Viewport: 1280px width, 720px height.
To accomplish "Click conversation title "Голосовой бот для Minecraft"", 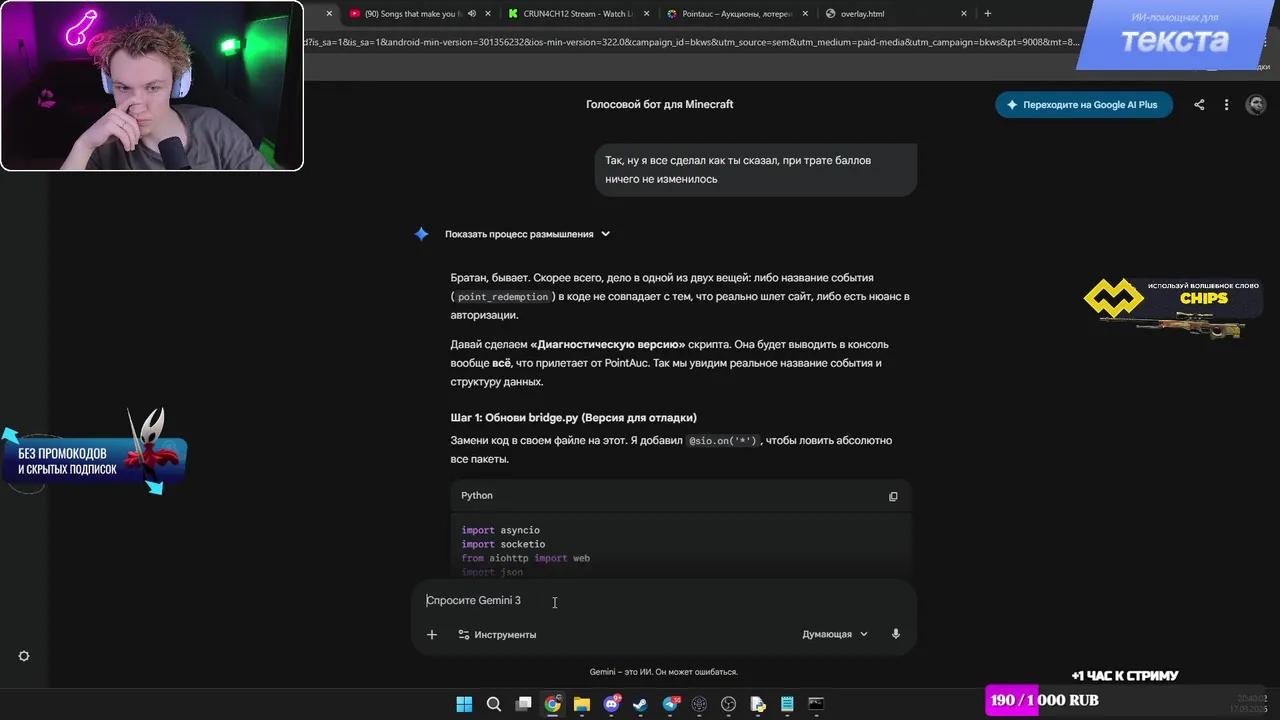I will [660, 104].
